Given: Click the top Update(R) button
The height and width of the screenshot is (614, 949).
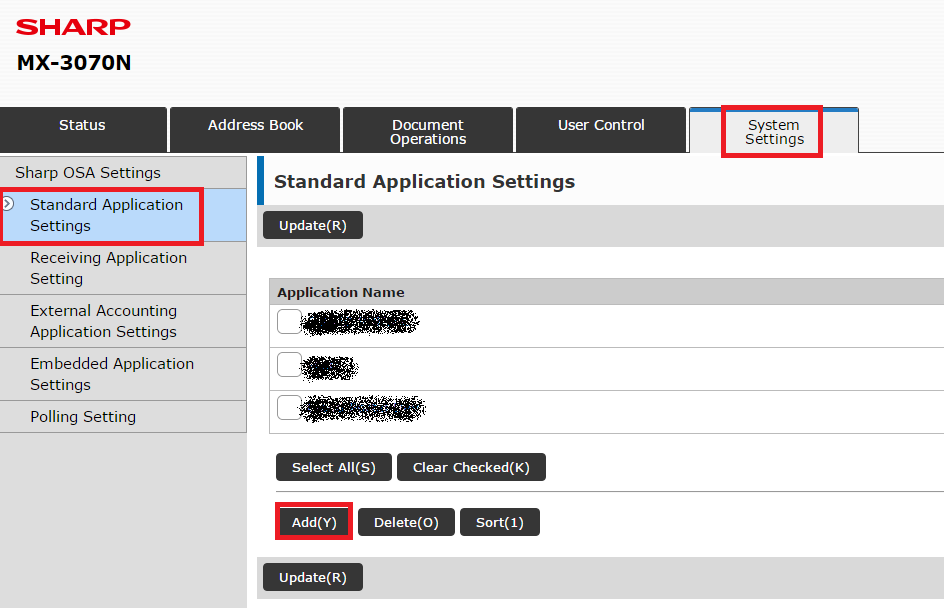Looking at the screenshot, I should point(312,224).
